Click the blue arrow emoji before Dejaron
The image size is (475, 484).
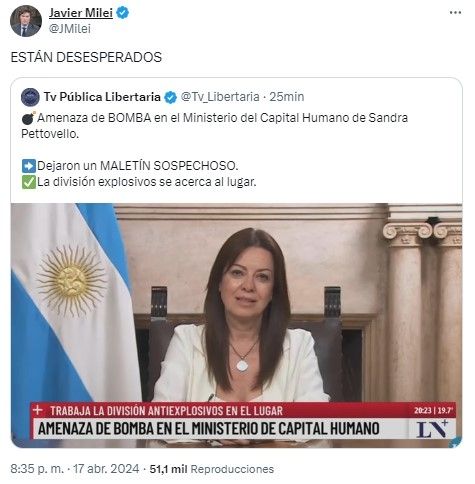point(29,166)
